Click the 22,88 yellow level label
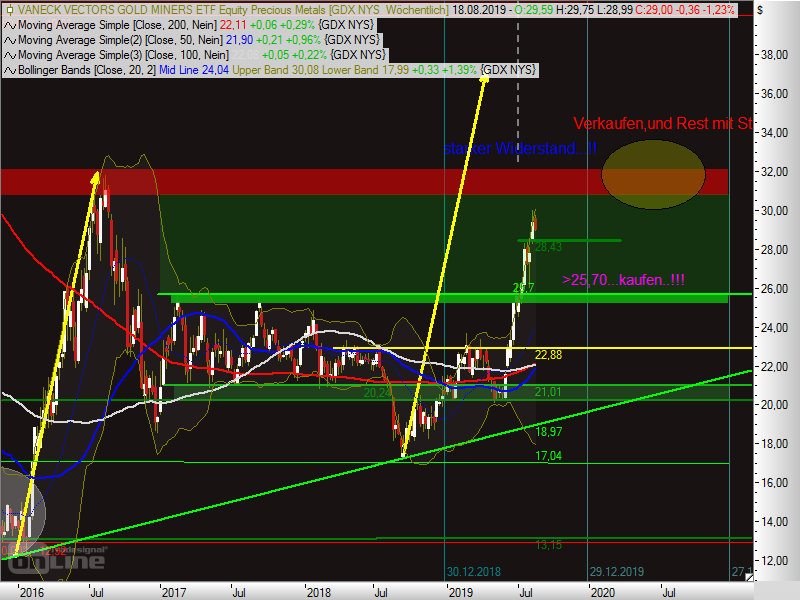Image resolution: width=800 pixels, height=600 pixels. (x=548, y=355)
